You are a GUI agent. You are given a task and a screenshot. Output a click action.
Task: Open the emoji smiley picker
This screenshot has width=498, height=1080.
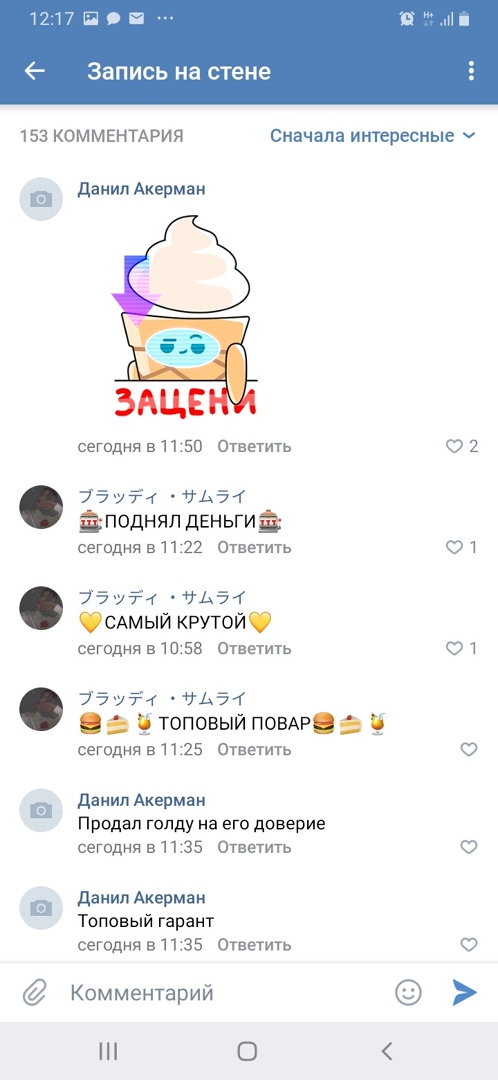tap(408, 993)
